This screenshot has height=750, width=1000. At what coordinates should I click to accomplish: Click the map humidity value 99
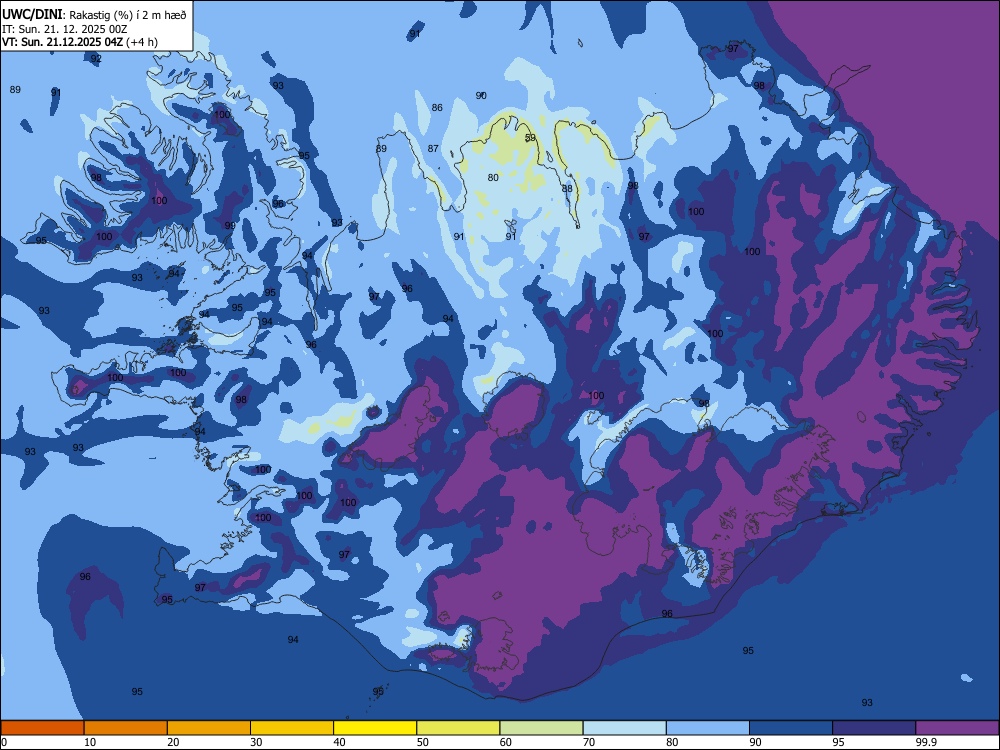pos(230,226)
